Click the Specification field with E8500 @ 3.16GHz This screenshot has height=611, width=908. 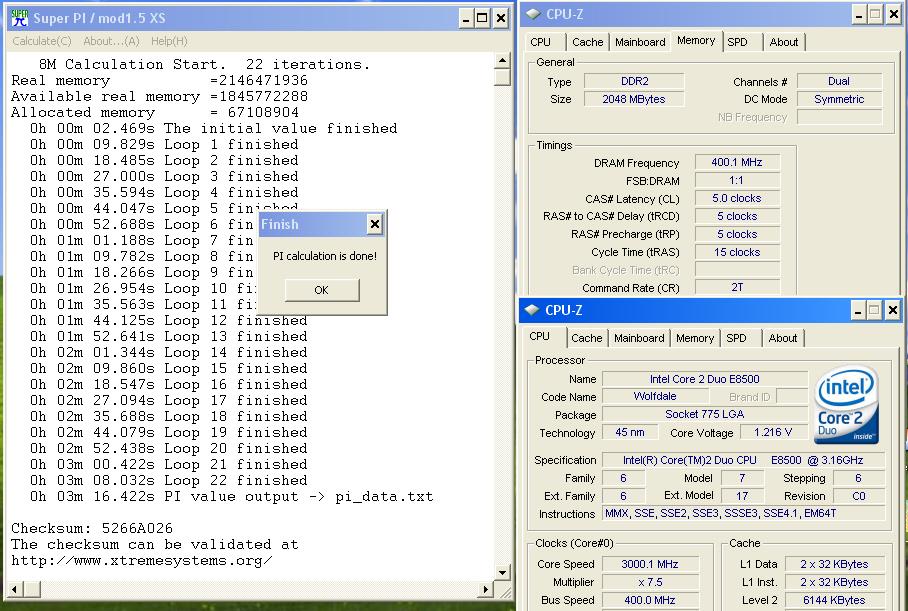(744, 460)
